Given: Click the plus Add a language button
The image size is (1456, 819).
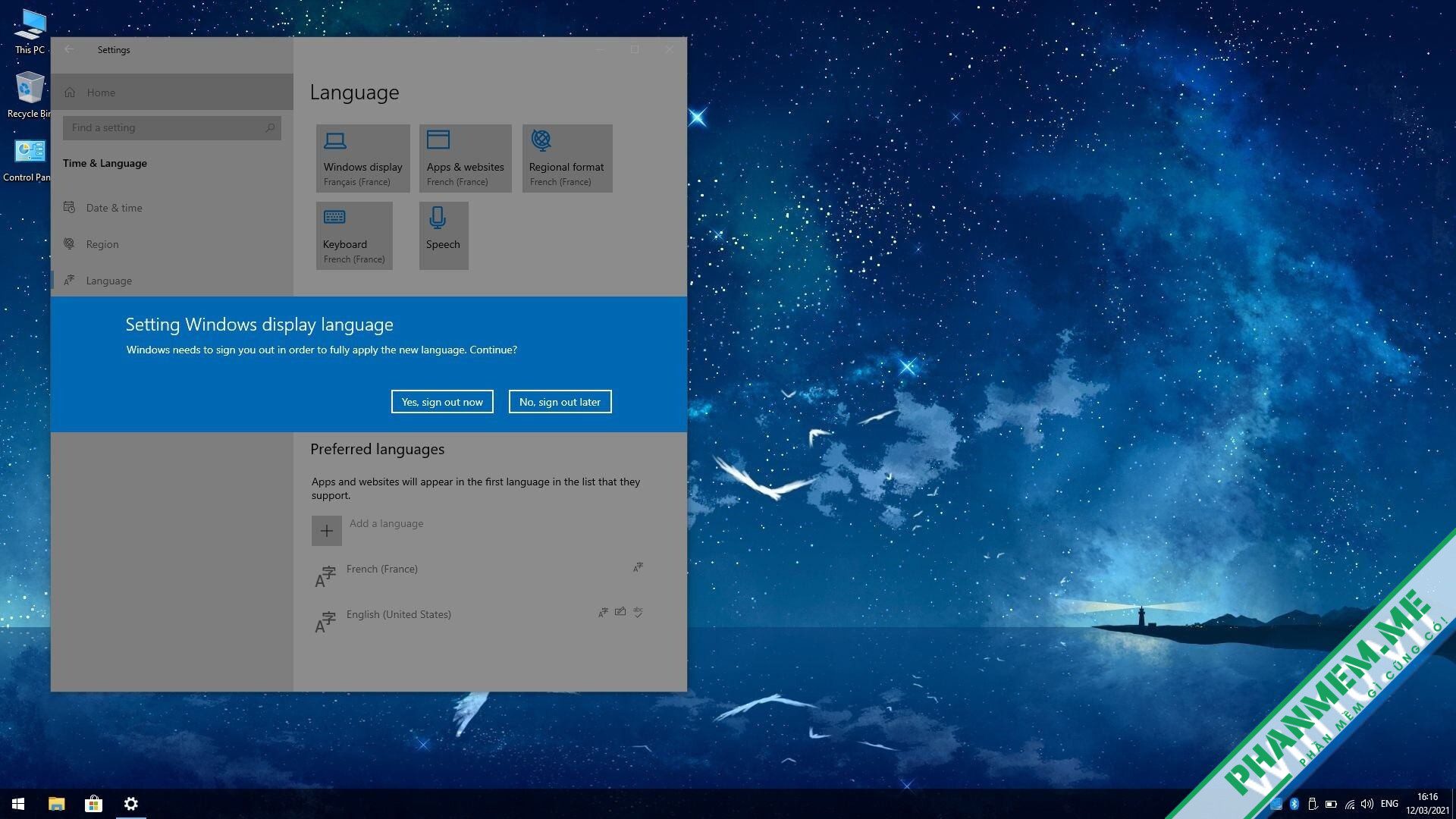Looking at the screenshot, I should 327,531.
